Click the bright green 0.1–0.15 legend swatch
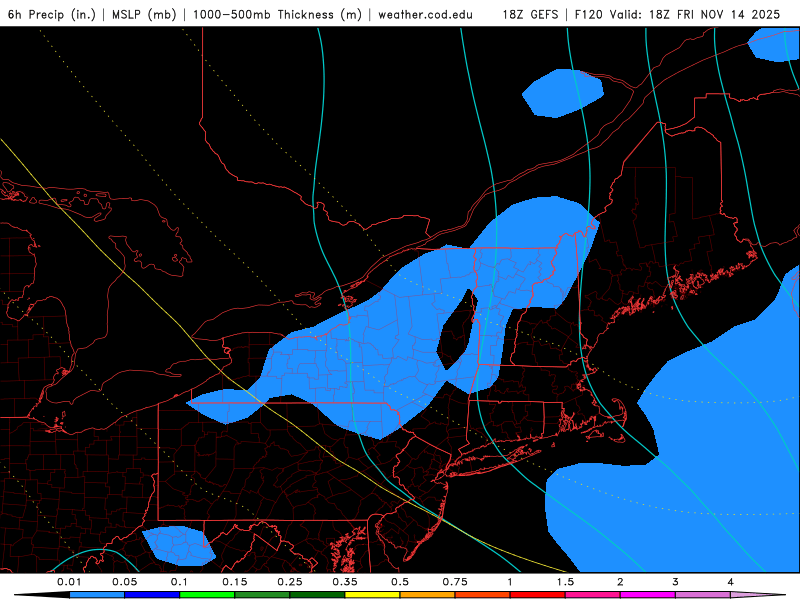This screenshot has width=800, height=600. coord(207,595)
